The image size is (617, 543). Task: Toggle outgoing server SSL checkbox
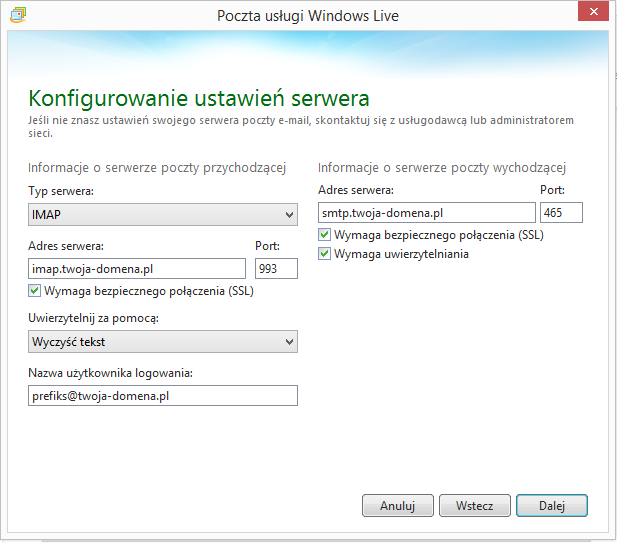coord(324,235)
